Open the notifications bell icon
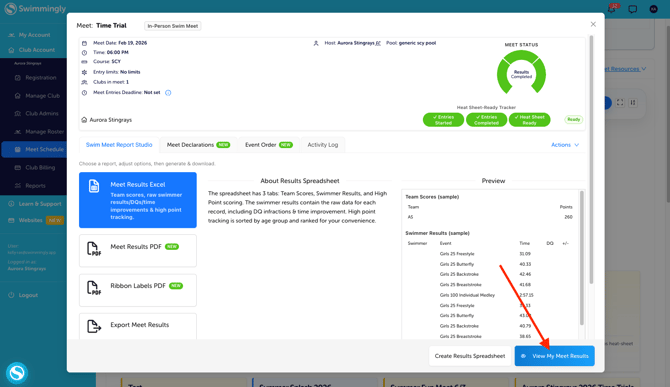Image resolution: width=670 pixels, height=387 pixels. click(x=612, y=9)
